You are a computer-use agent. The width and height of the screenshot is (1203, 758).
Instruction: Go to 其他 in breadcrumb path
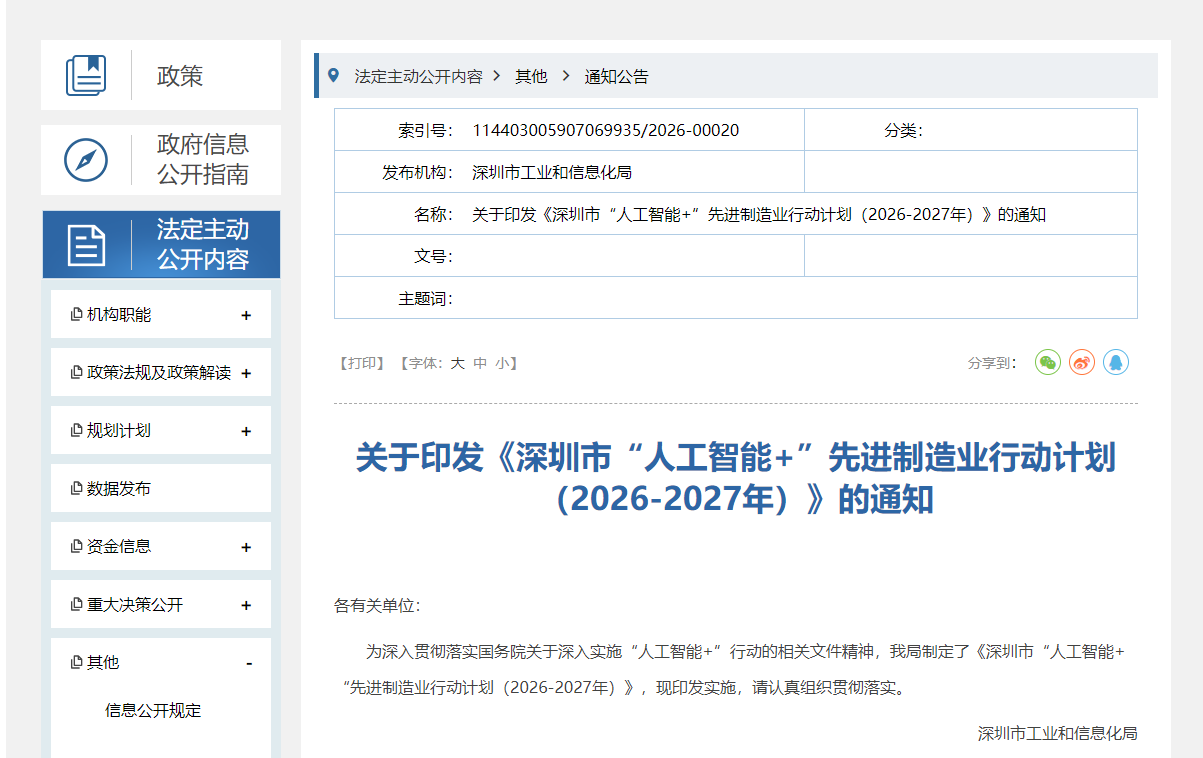tap(531, 77)
